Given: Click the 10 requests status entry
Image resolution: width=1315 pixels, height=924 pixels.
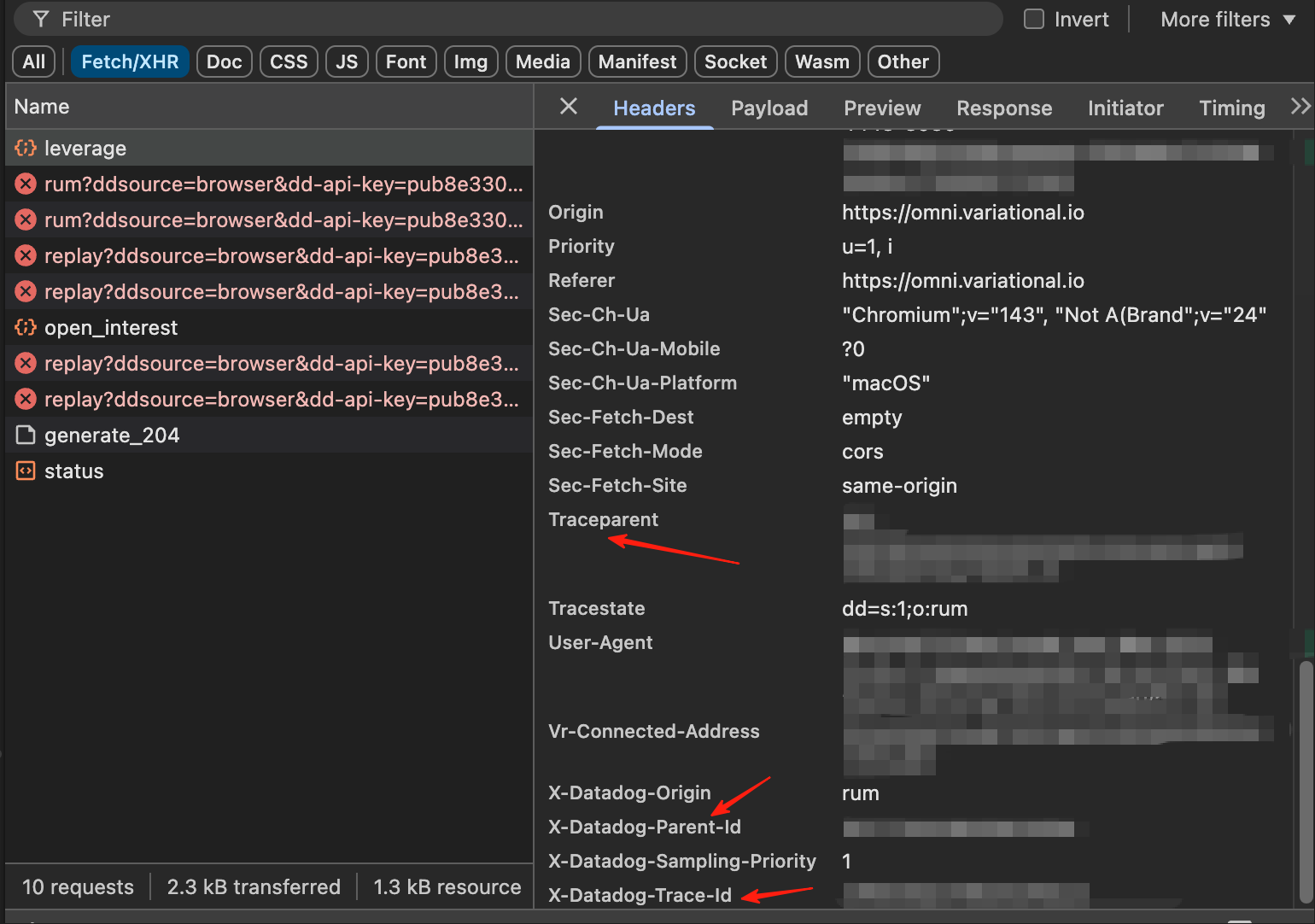Looking at the screenshot, I should [78, 886].
